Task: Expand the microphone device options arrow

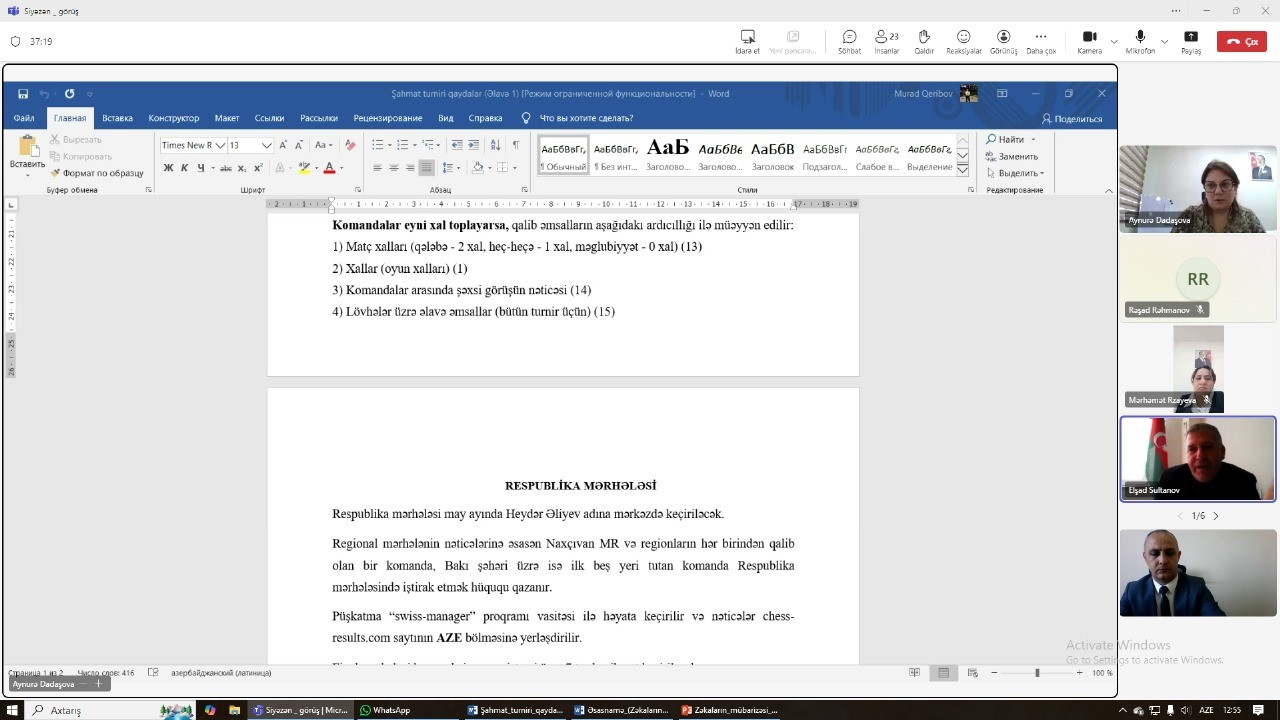Action: [x=1164, y=42]
